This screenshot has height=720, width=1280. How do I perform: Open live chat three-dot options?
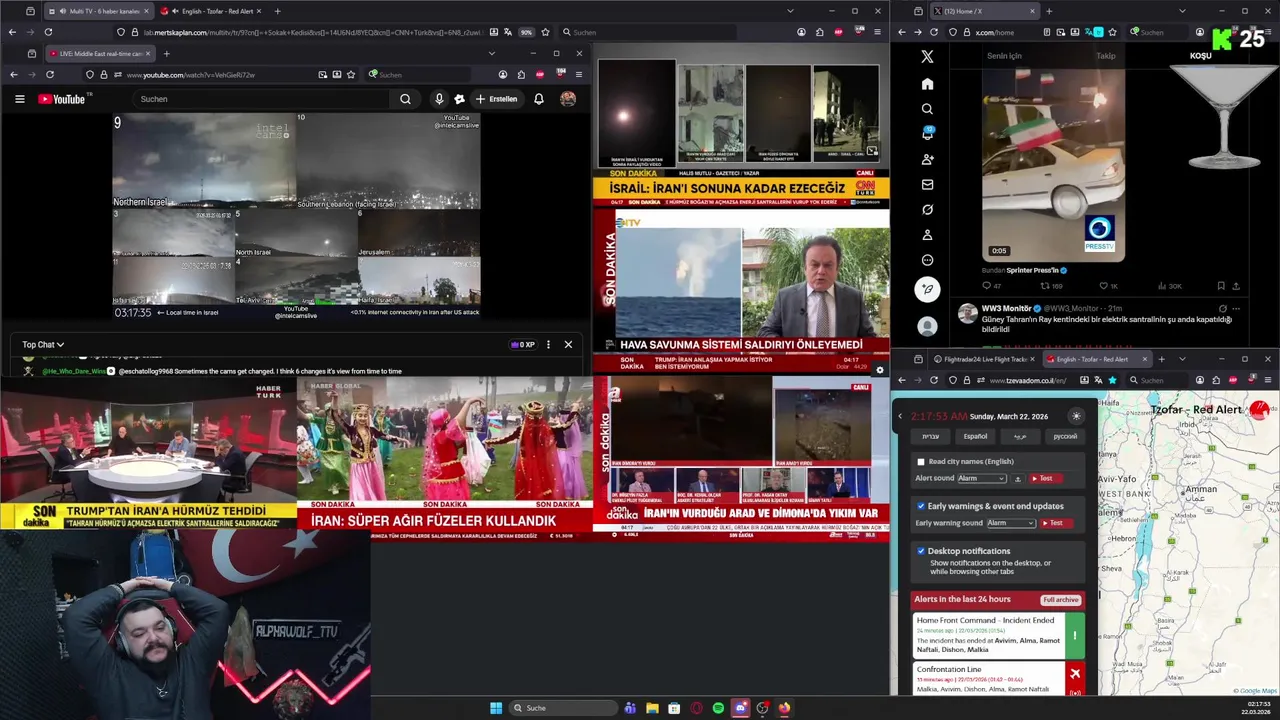548,345
